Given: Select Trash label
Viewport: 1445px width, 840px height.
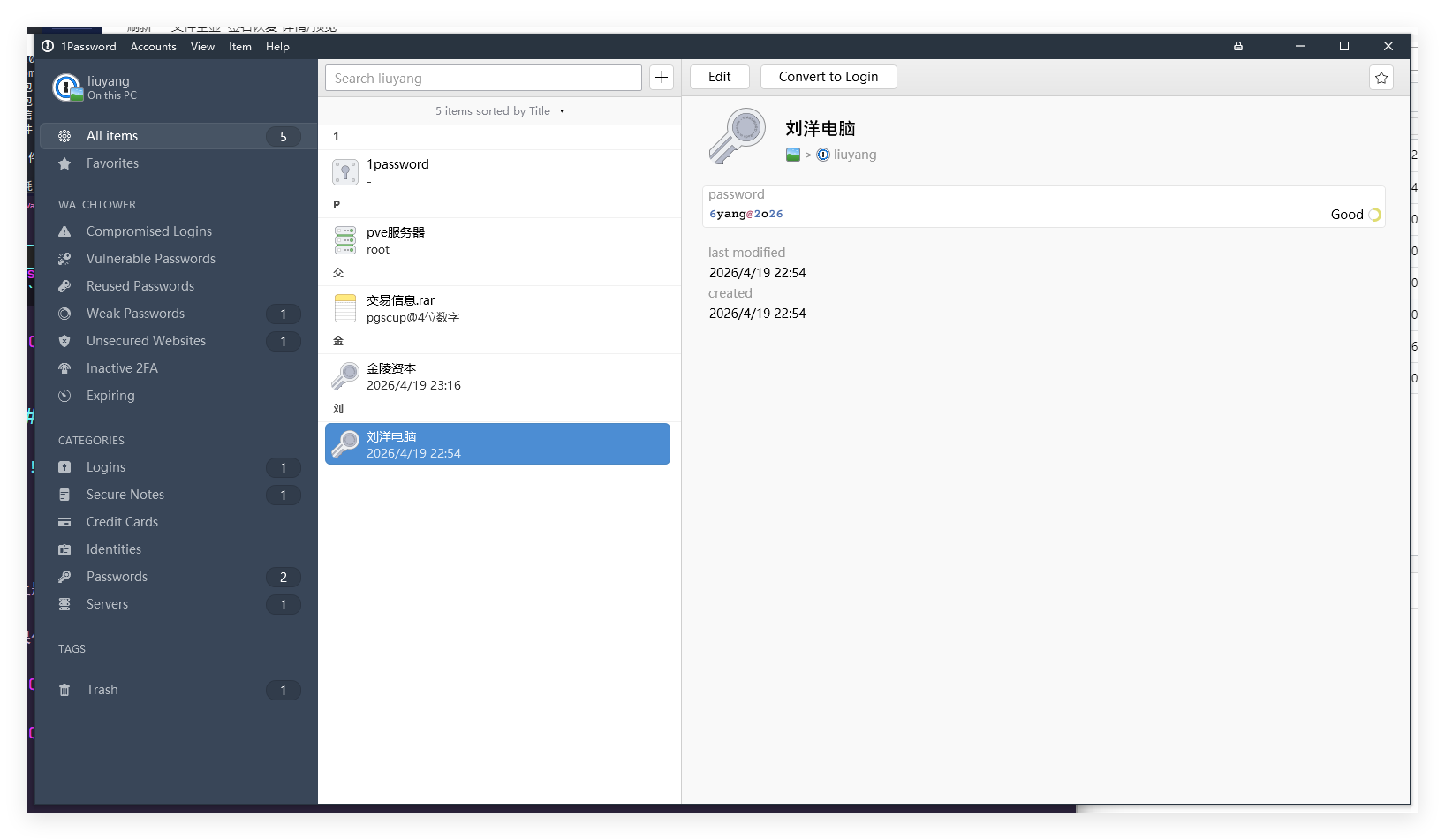Looking at the screenshot, I should [102, 690].
